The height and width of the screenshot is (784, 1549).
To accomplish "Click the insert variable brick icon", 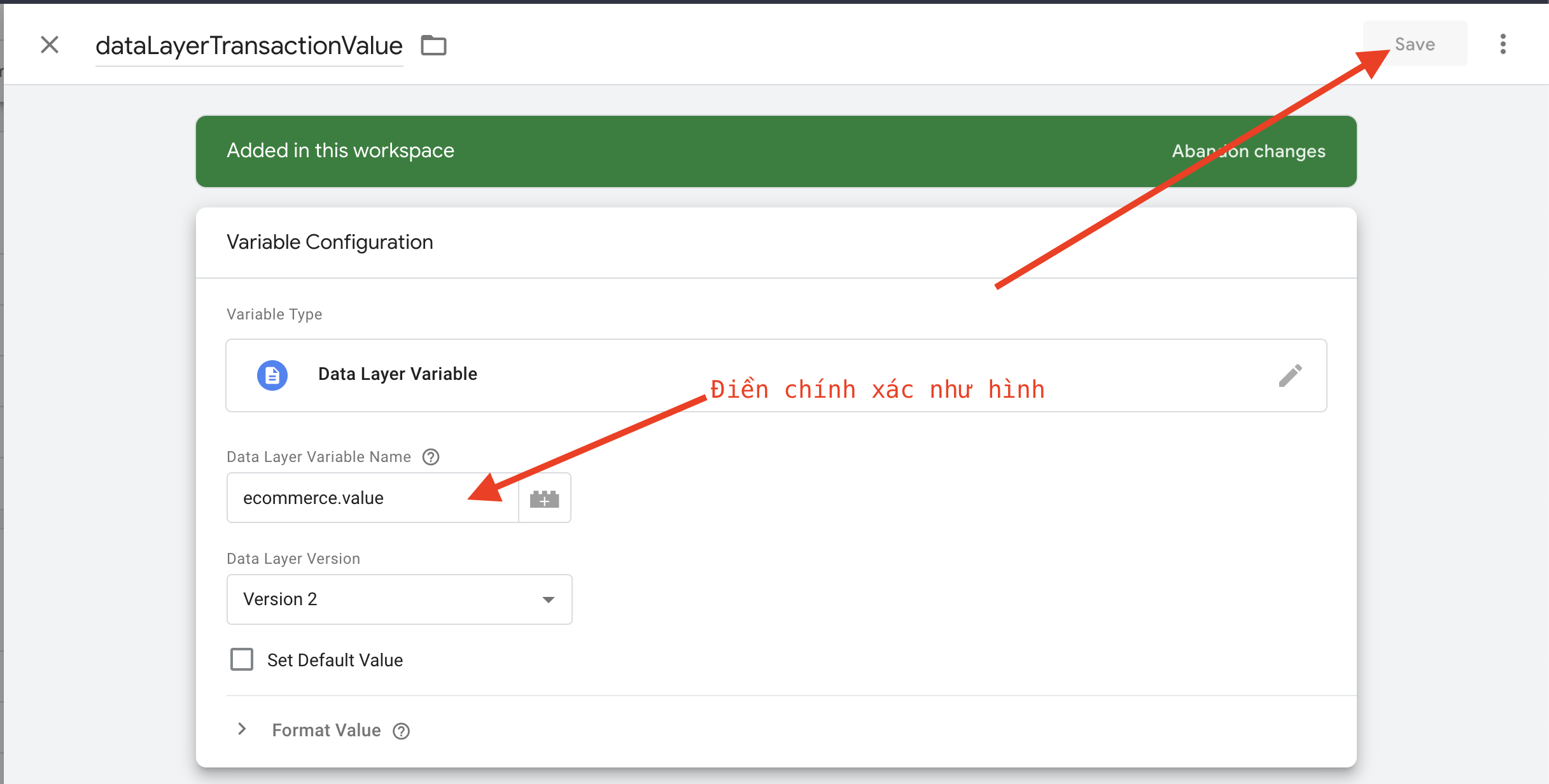I will tap(544, 499).
